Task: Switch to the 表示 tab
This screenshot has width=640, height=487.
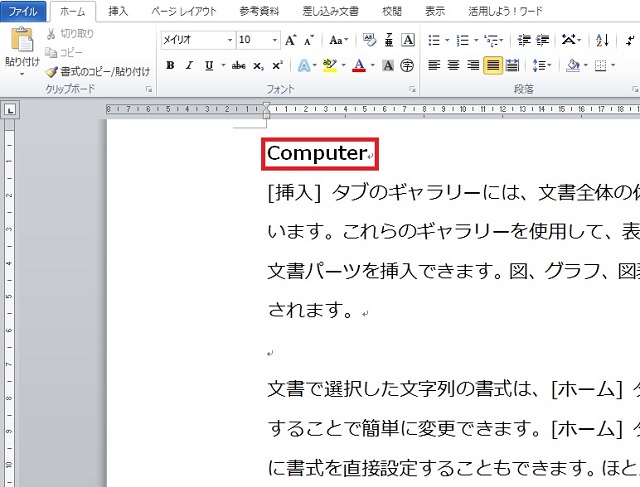Action: tap(435, 11)
